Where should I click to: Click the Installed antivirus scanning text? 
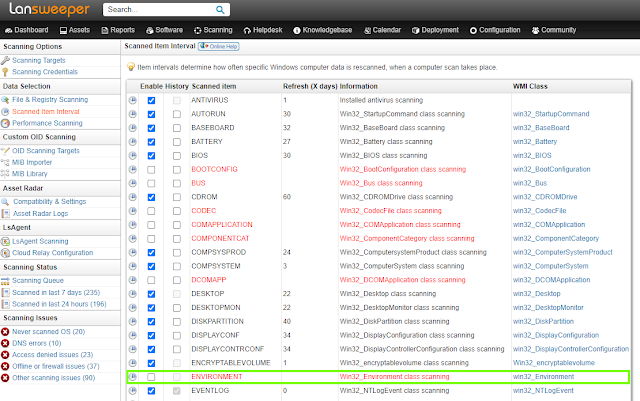click(381, 100)
